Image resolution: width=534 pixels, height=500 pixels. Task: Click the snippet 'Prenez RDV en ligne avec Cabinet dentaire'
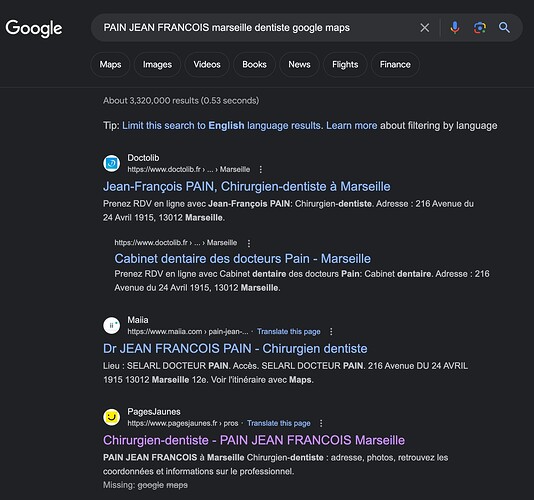coord(302,281)
